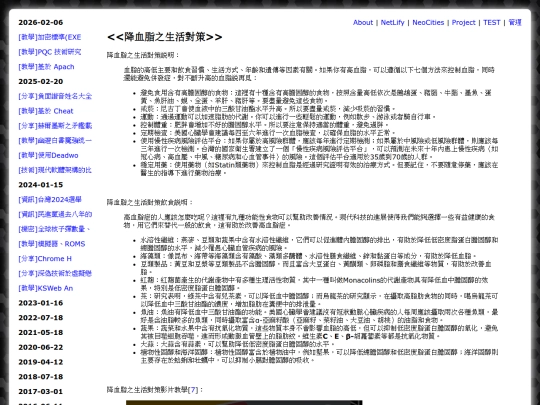
Task: Open the [分享]Chrome H article link
Action: pos(45,259)
